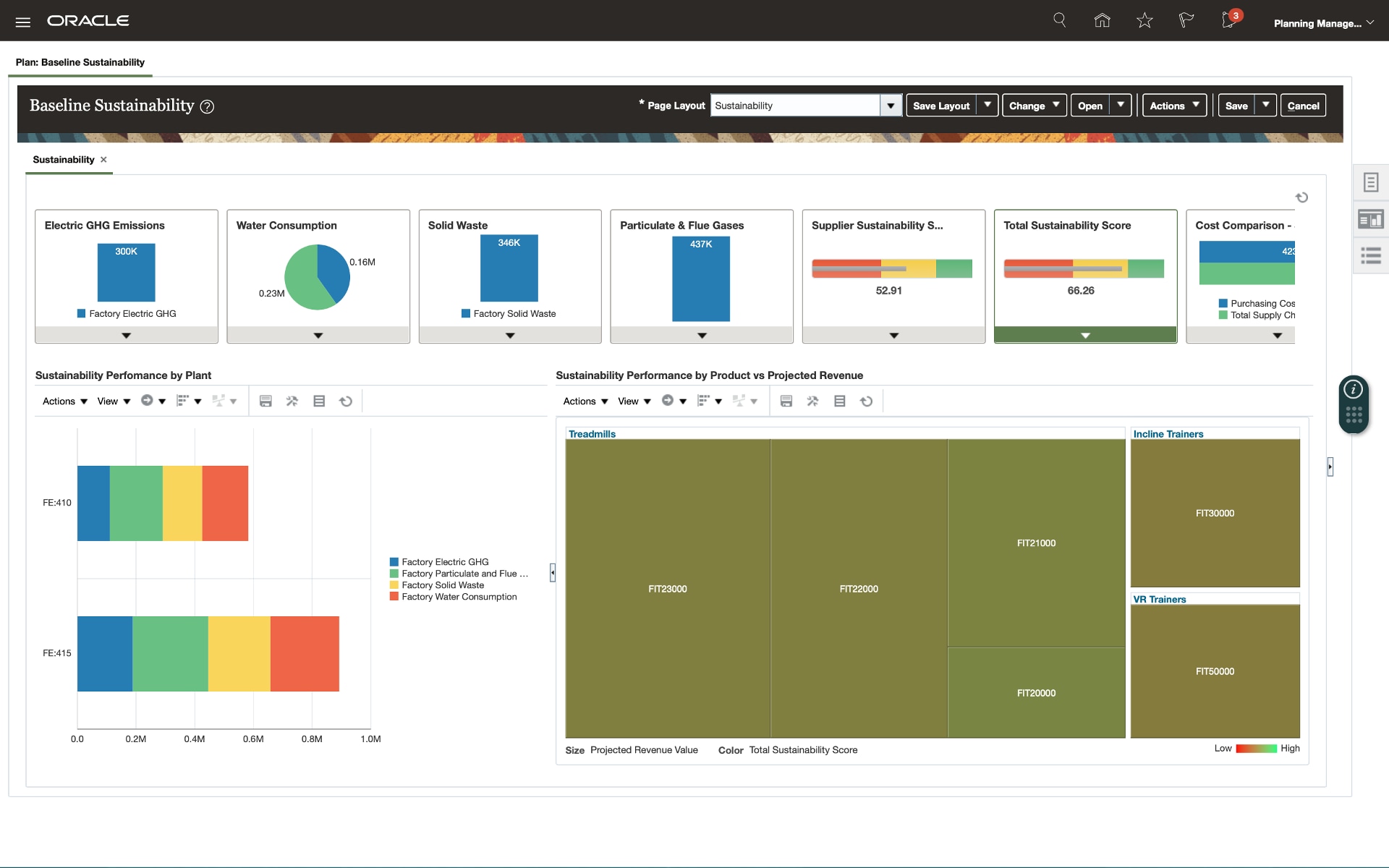Toggle Factory Solid Waste legend in plant chart
The image size is (1389, 868).
[x=442, y=585]
